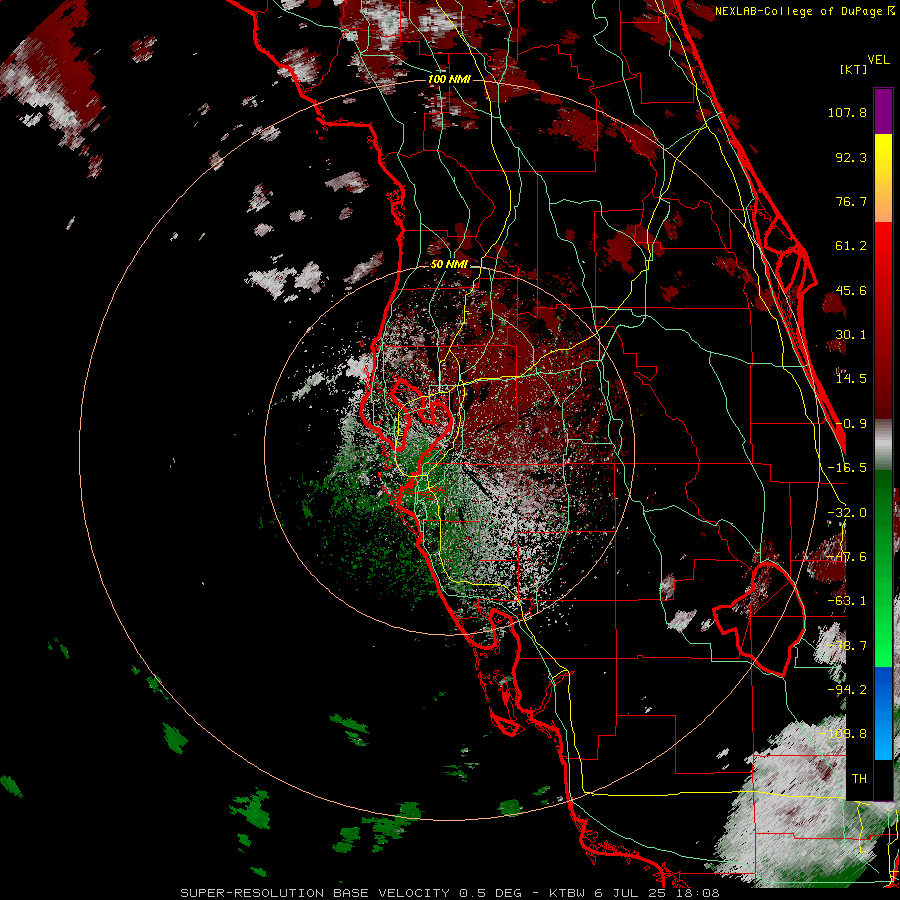Click the -16.5 velocity scale value
The width and height of the screenshot is (900, 900).
pos(847,468)
